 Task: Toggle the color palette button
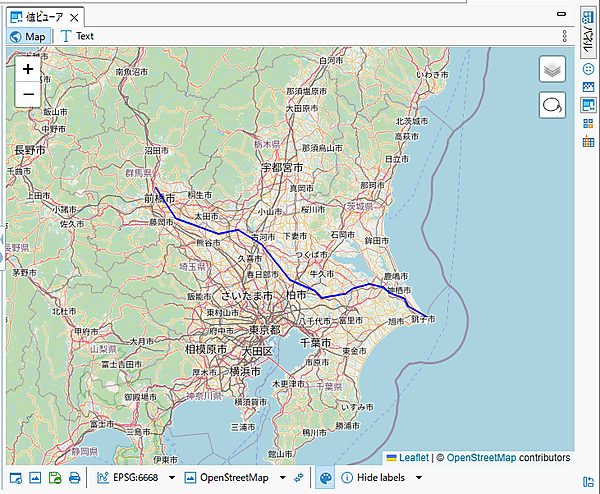(325, 478)
